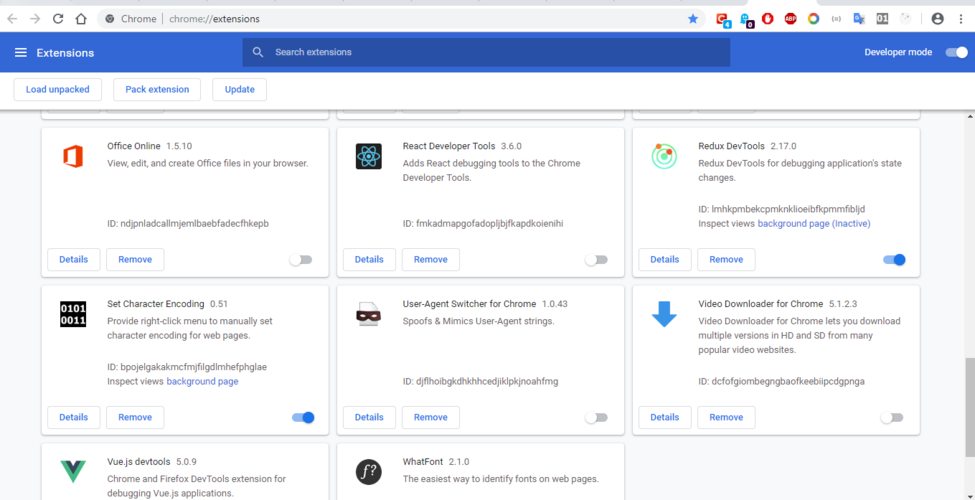This screenshot has height=500, width=975.
Task: Click the gray bracketed (≡) extension icon
Action: [836, 19]
